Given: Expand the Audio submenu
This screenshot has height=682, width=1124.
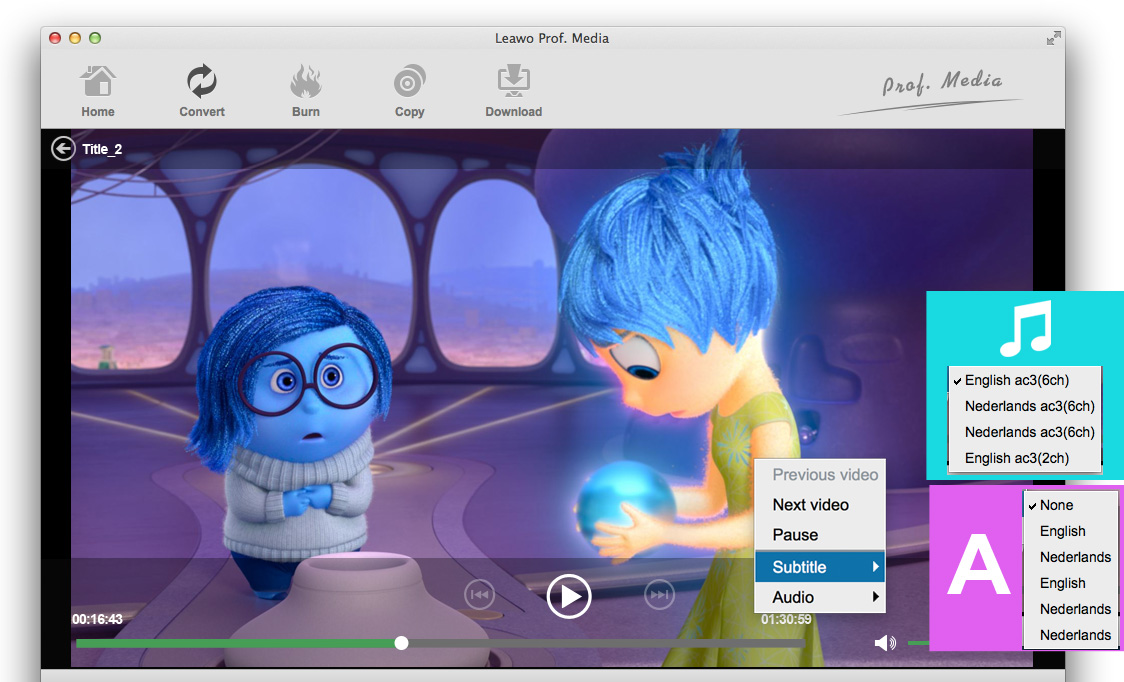Looking at the screenshot, I should point(819,597).
